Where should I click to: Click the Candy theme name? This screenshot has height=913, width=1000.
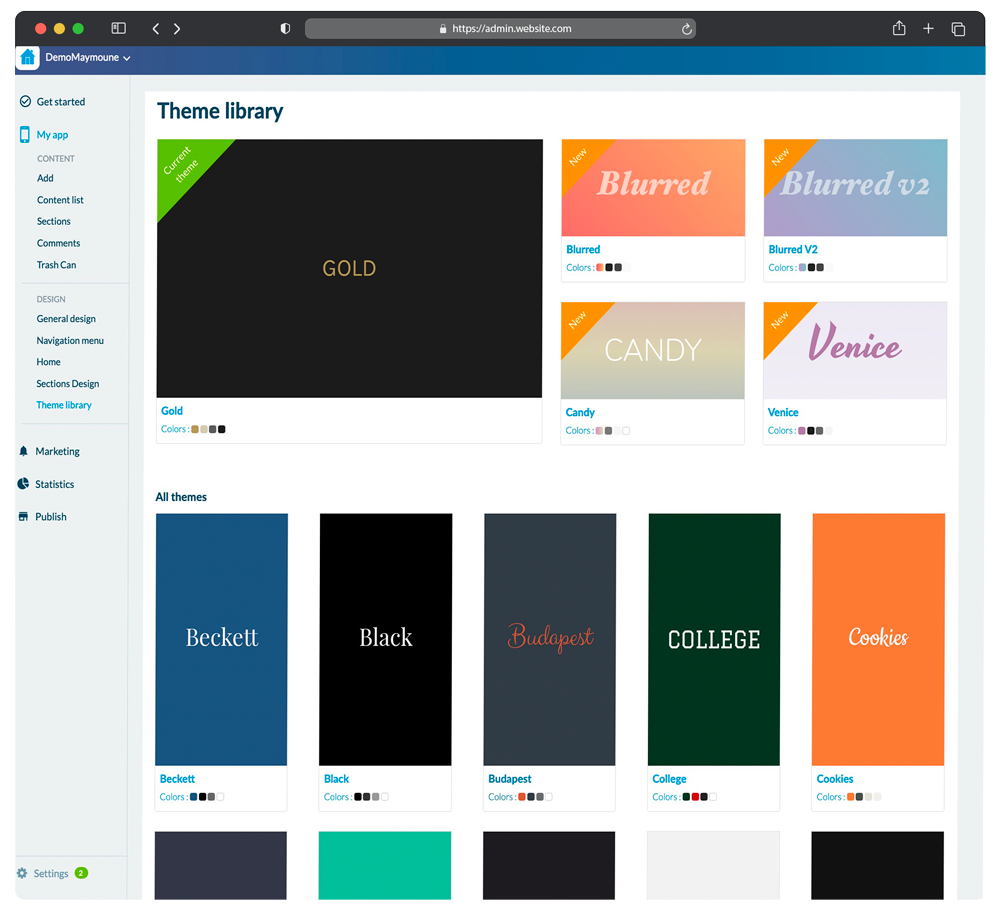[580, 413]
